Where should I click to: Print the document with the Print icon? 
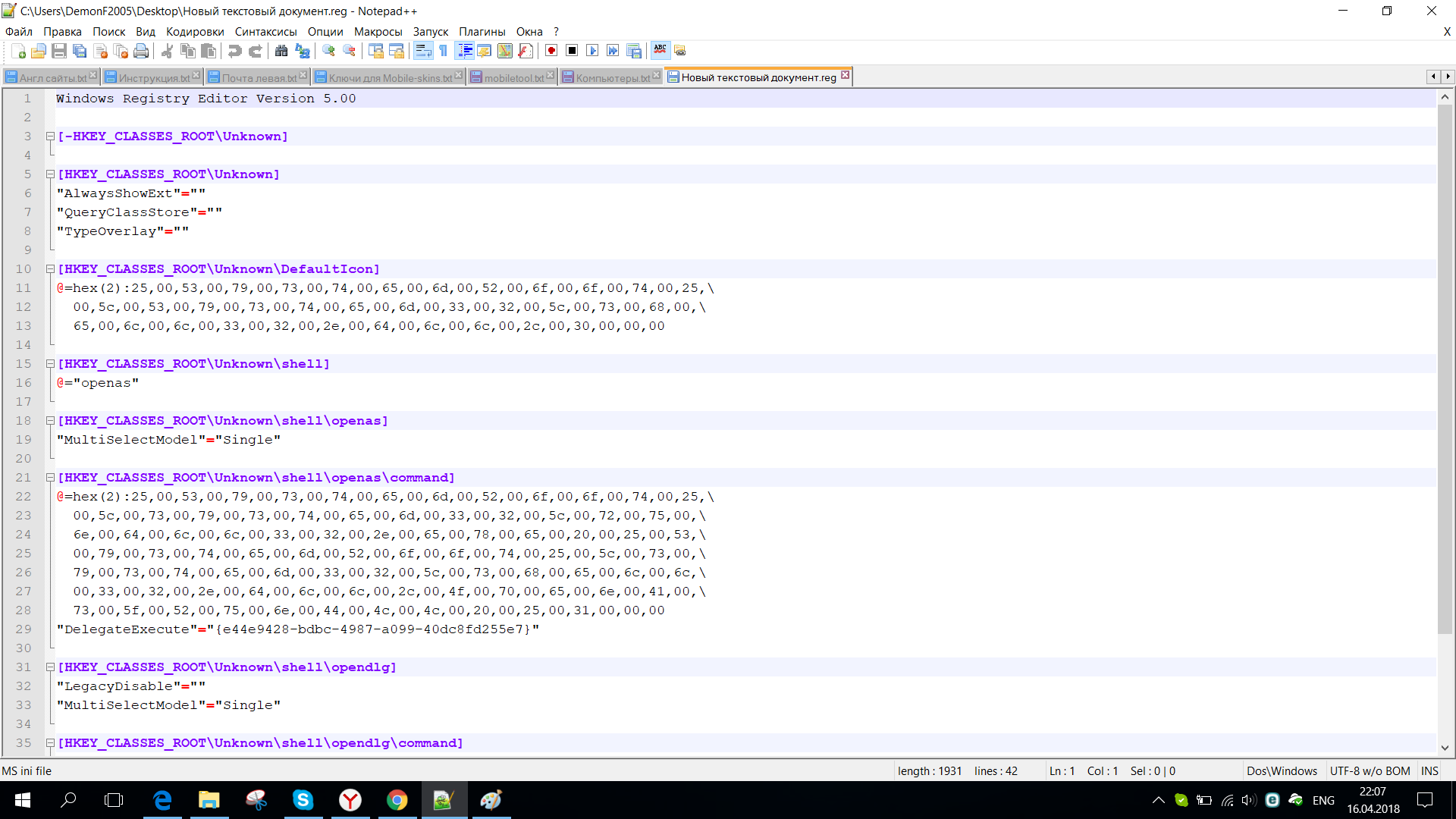(141, 51)
